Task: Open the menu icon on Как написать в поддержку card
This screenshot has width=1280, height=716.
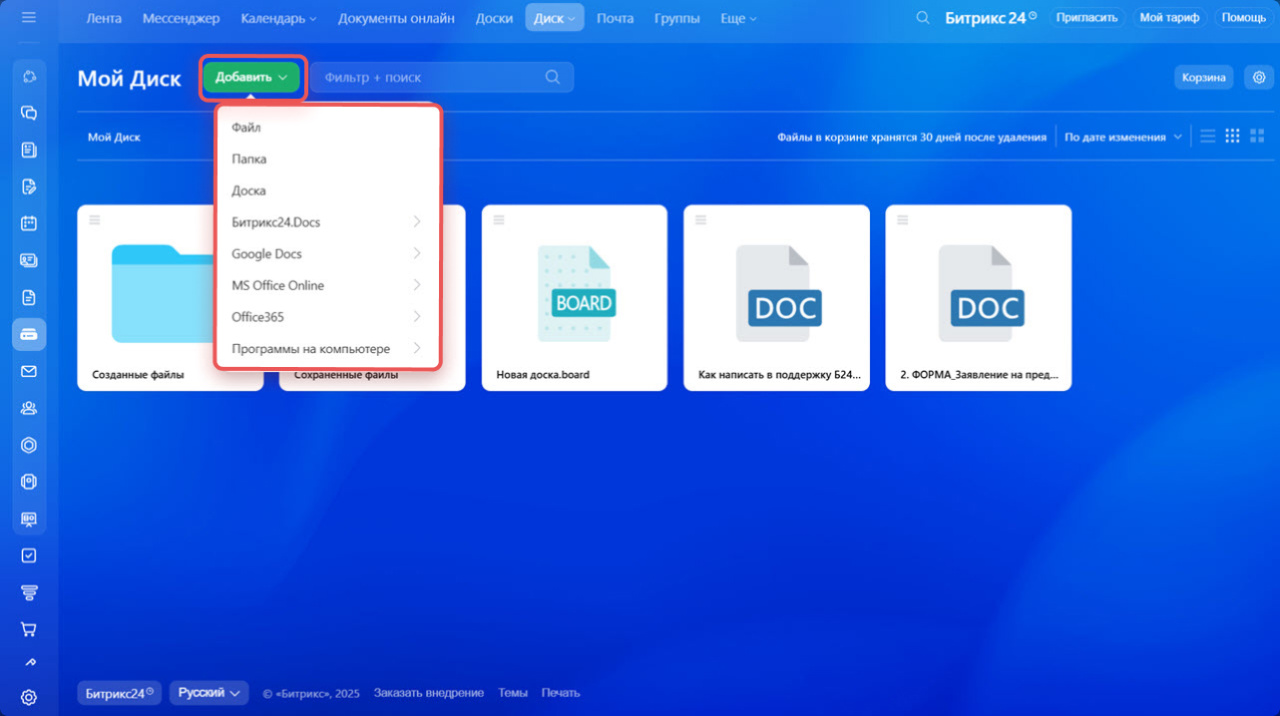Action: tap(700, 220)
